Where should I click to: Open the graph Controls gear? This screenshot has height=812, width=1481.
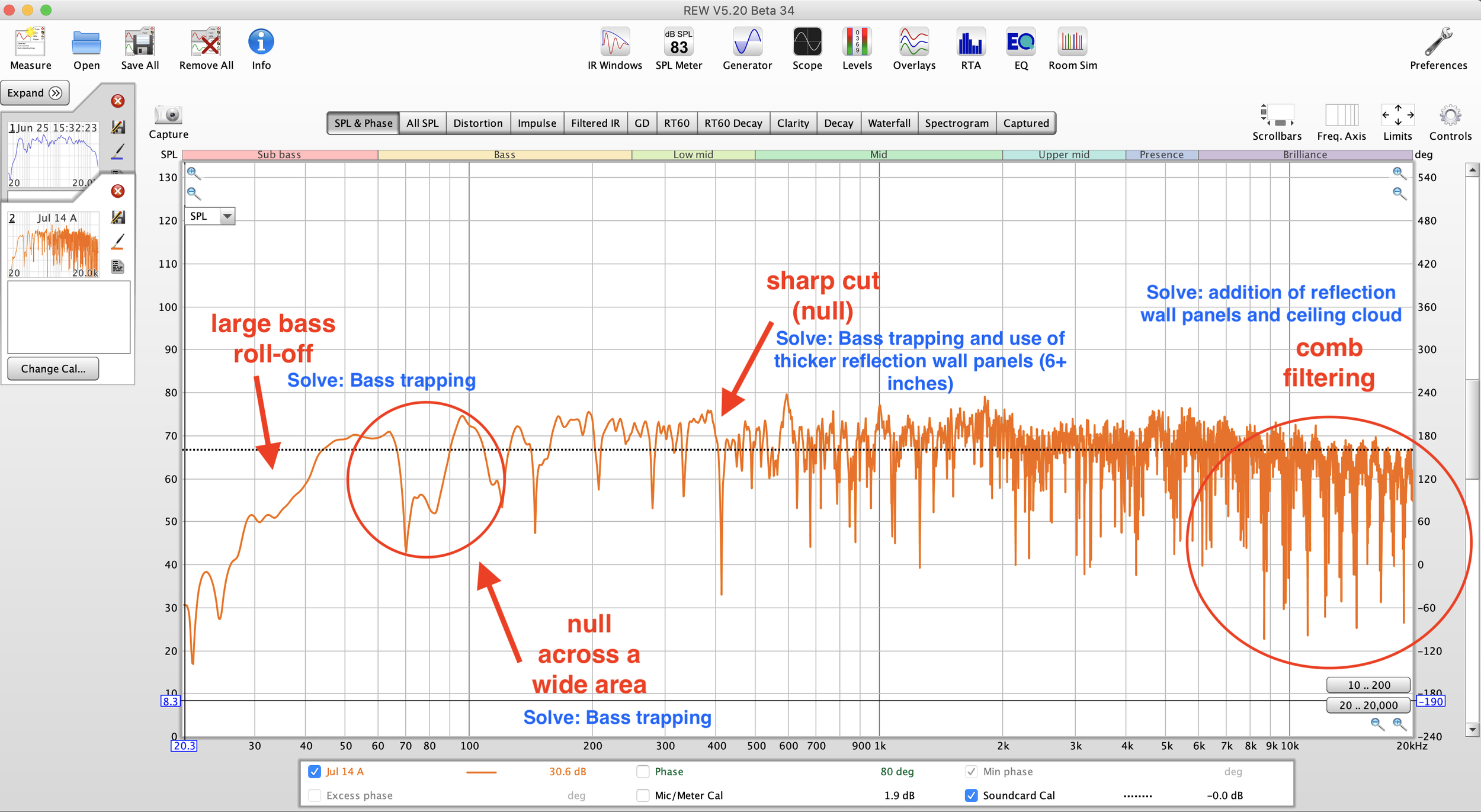click(1450, 116)
